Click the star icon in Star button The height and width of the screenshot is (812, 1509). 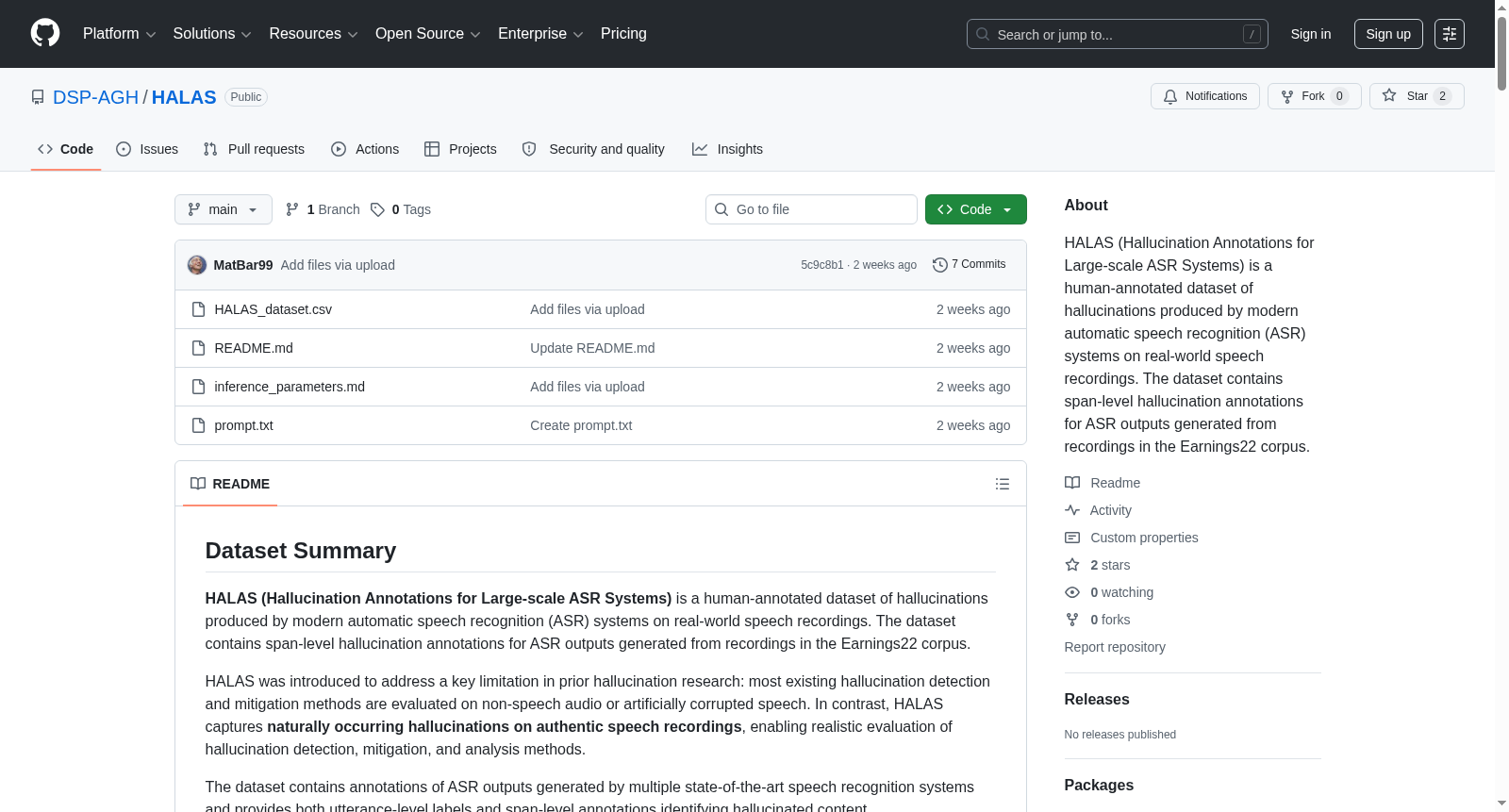click(x=1389, y=95)
